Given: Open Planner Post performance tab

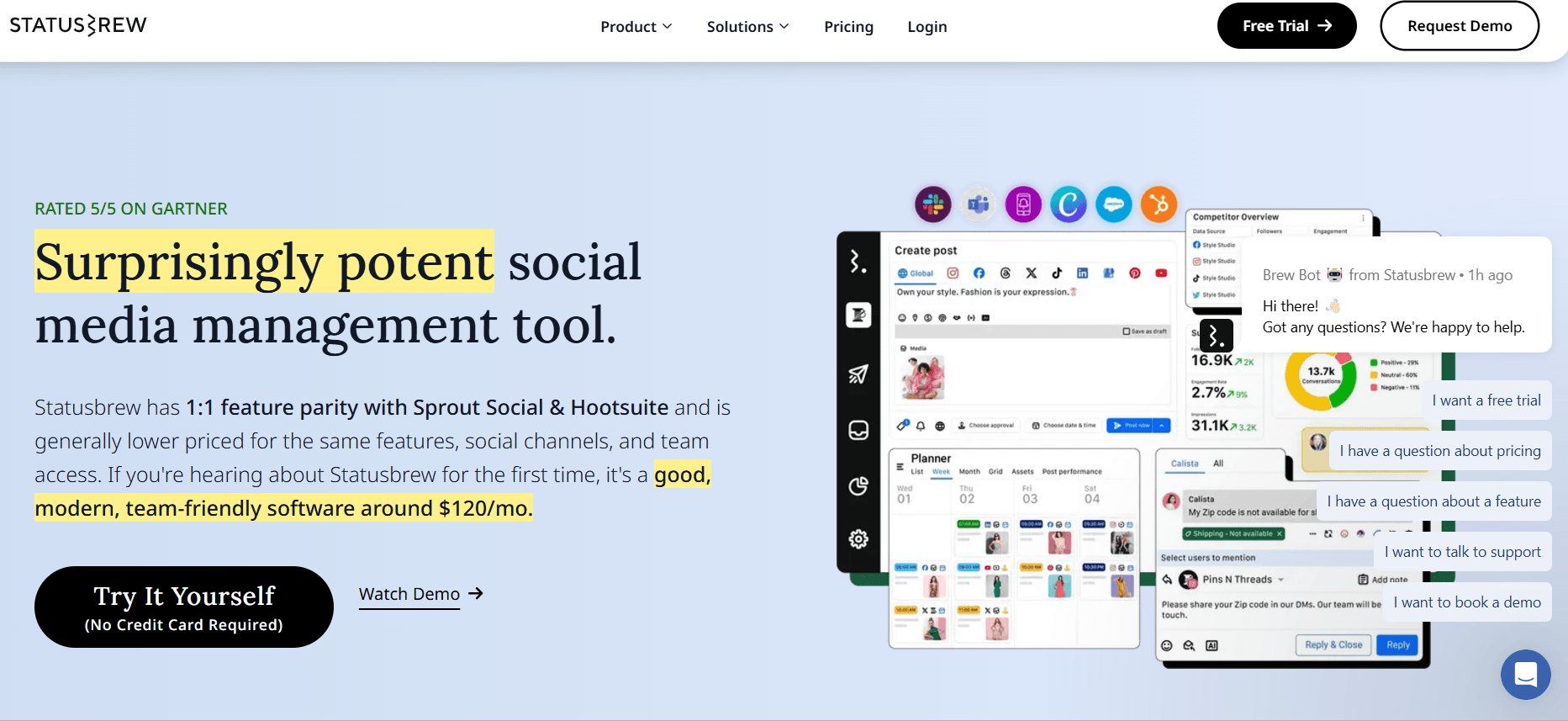Looking at the screenshot, I should pos(1072,472).
